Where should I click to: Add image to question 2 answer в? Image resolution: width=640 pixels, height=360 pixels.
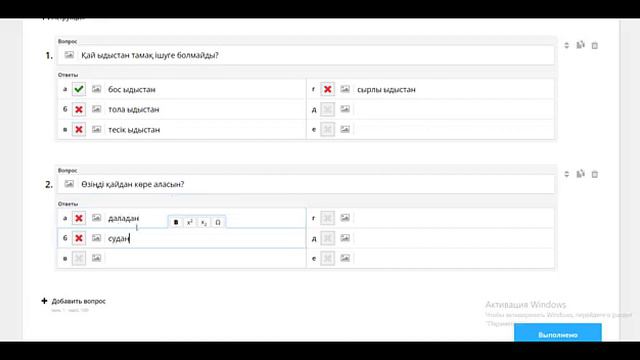click(96, 258)
